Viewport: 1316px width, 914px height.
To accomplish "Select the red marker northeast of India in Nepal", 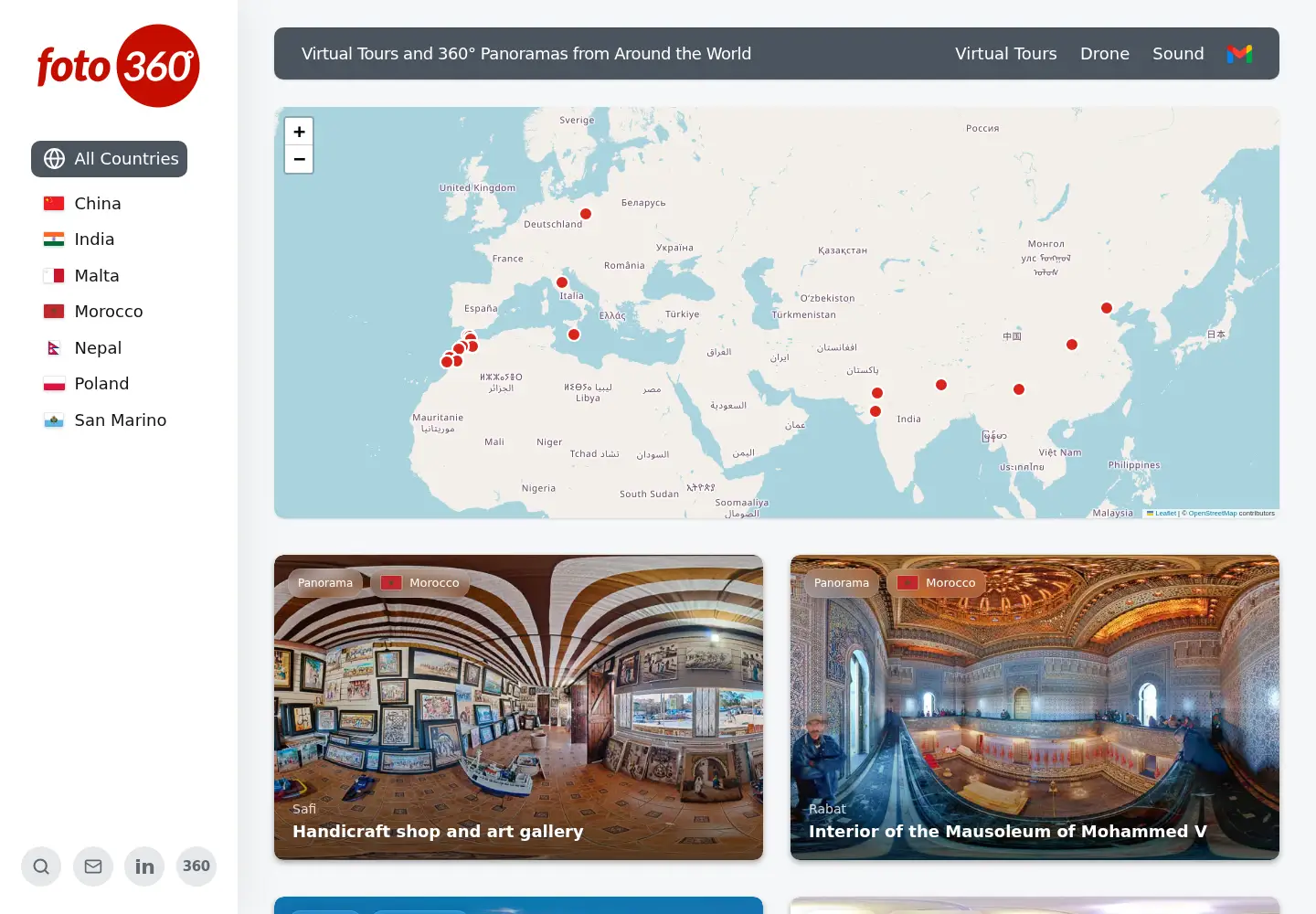I will (x=941, y=385).
